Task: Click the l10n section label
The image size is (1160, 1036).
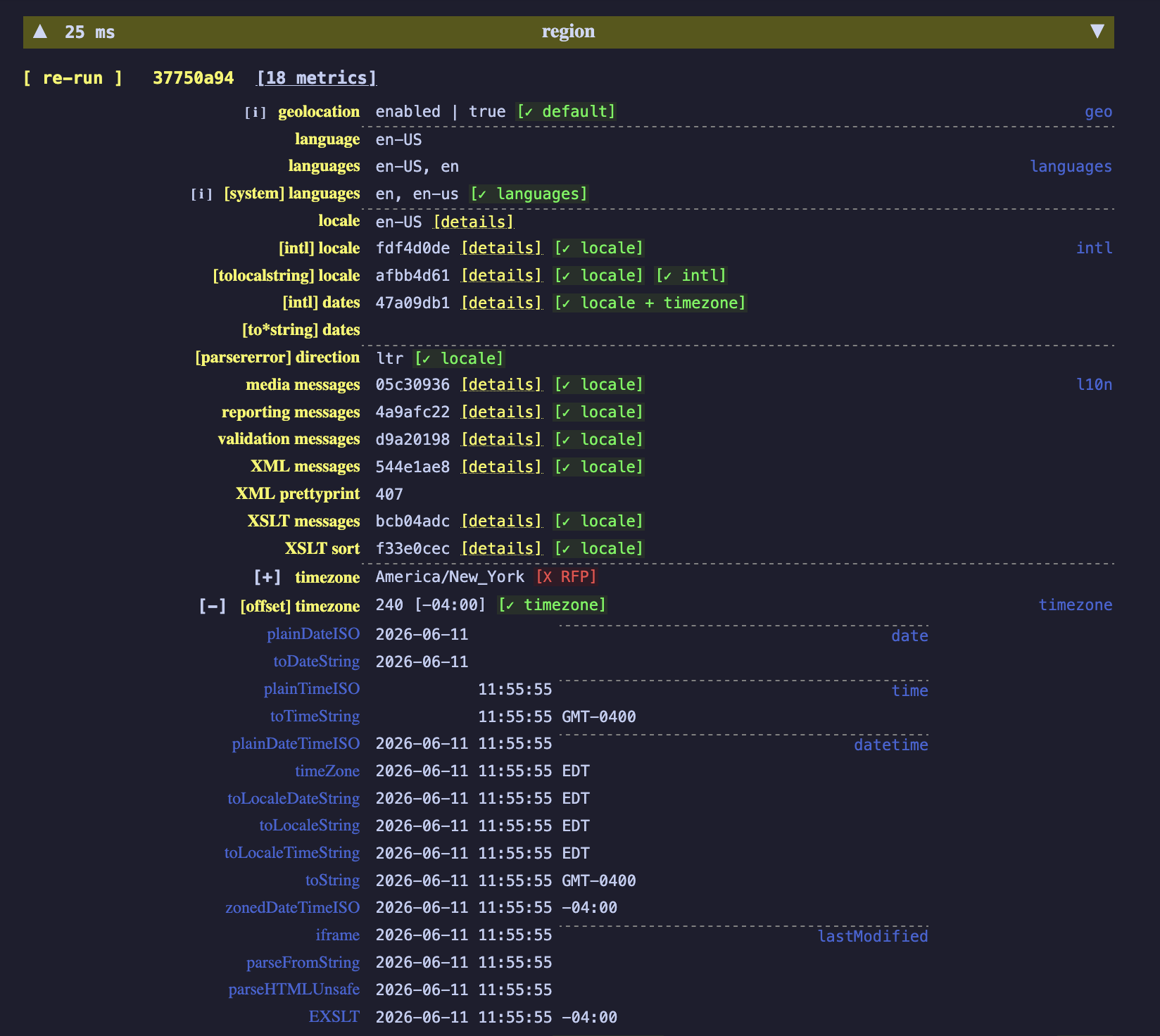Action: pyautogui.click(x=1094, y=385)
